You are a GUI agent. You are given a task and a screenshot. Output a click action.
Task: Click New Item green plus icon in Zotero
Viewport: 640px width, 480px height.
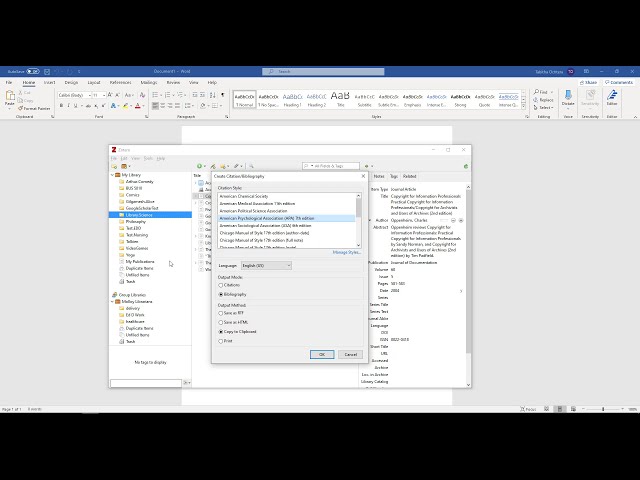pyautogui.click(x=199, y=166)
